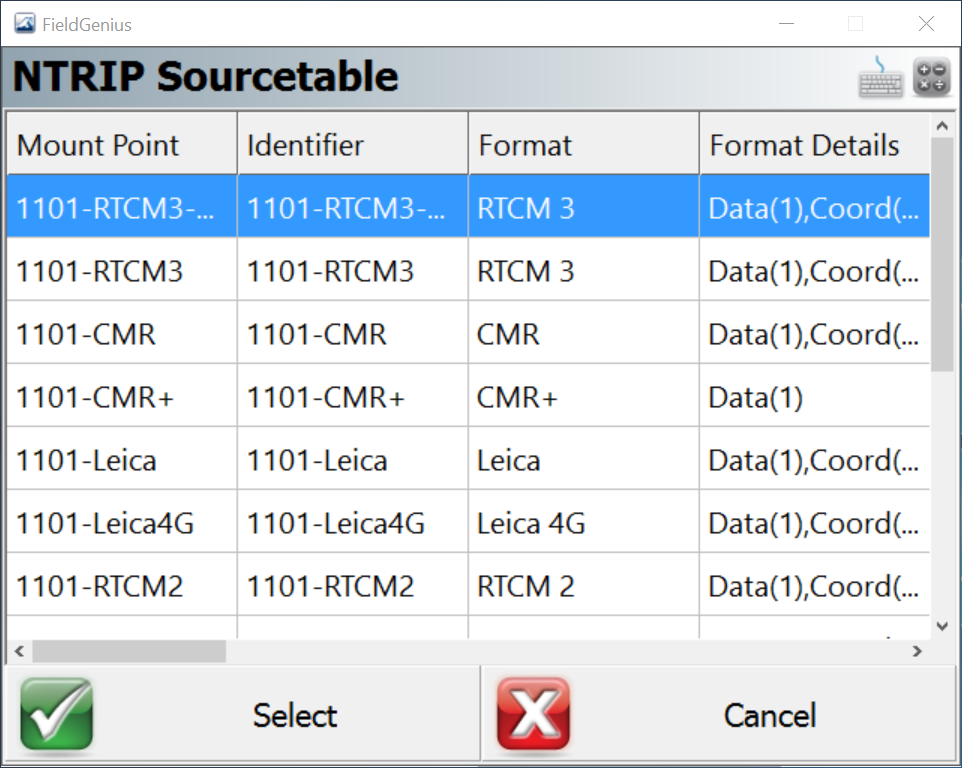Choose the 1101-Leica4G mount point
The image size is (962, 768).
coord(105,523)
